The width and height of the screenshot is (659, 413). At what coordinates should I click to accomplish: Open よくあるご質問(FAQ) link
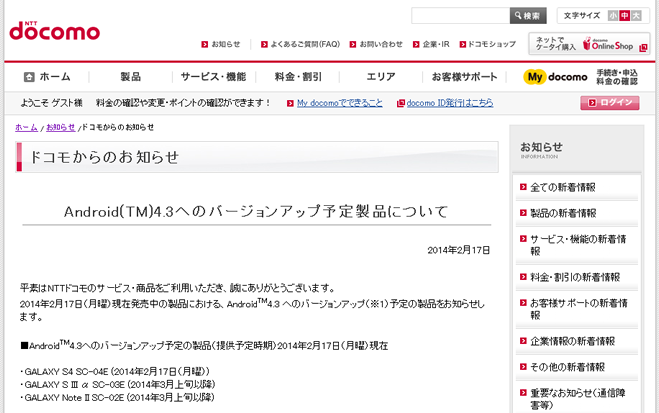click(x=305, y=44)
